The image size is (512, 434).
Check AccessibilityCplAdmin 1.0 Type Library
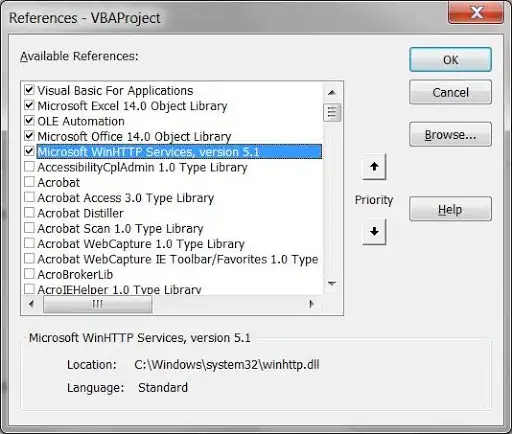click(29, 166)
